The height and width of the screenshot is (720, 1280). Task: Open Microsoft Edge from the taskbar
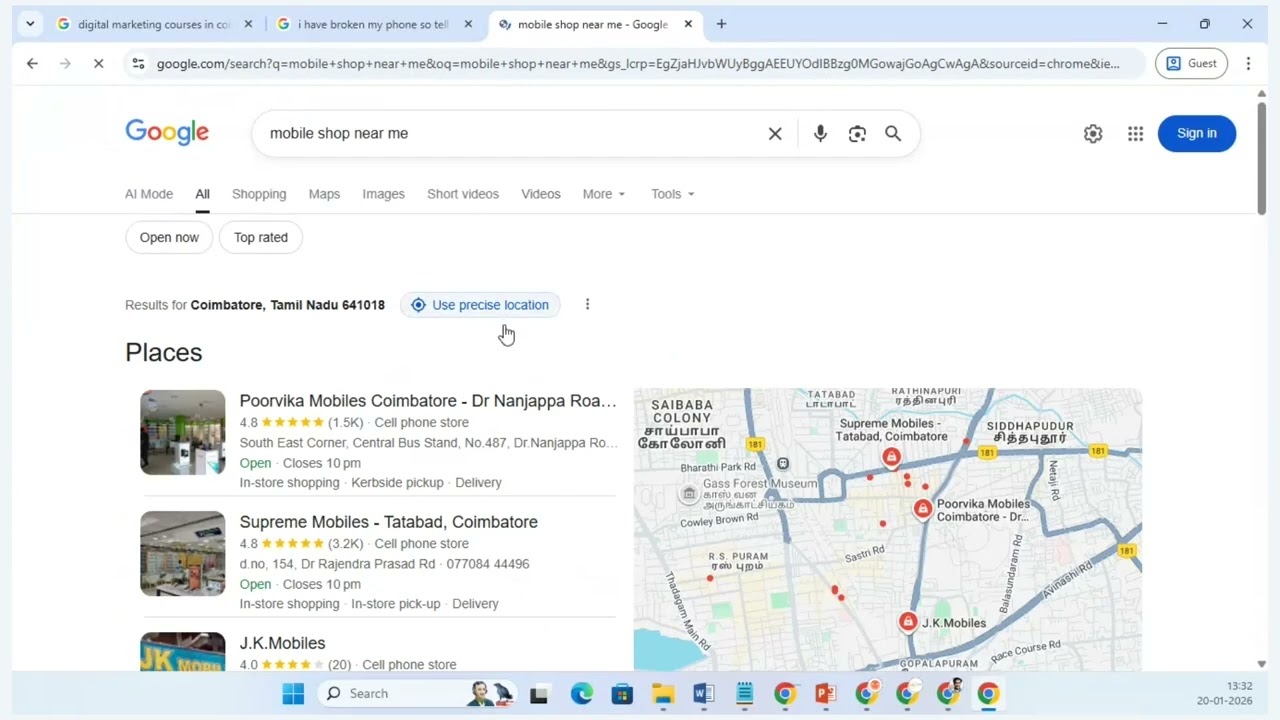pos(581,693)
